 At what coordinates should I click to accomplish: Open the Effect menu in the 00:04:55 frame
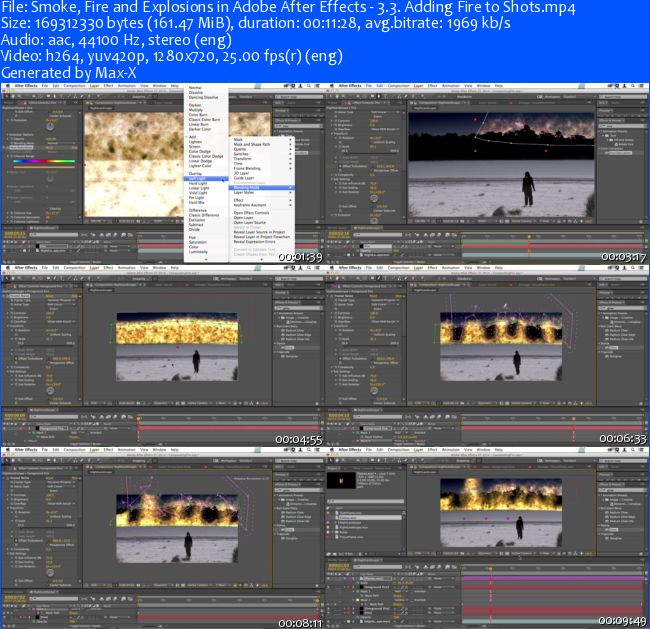pyautogui.click(x=108, y=268)
